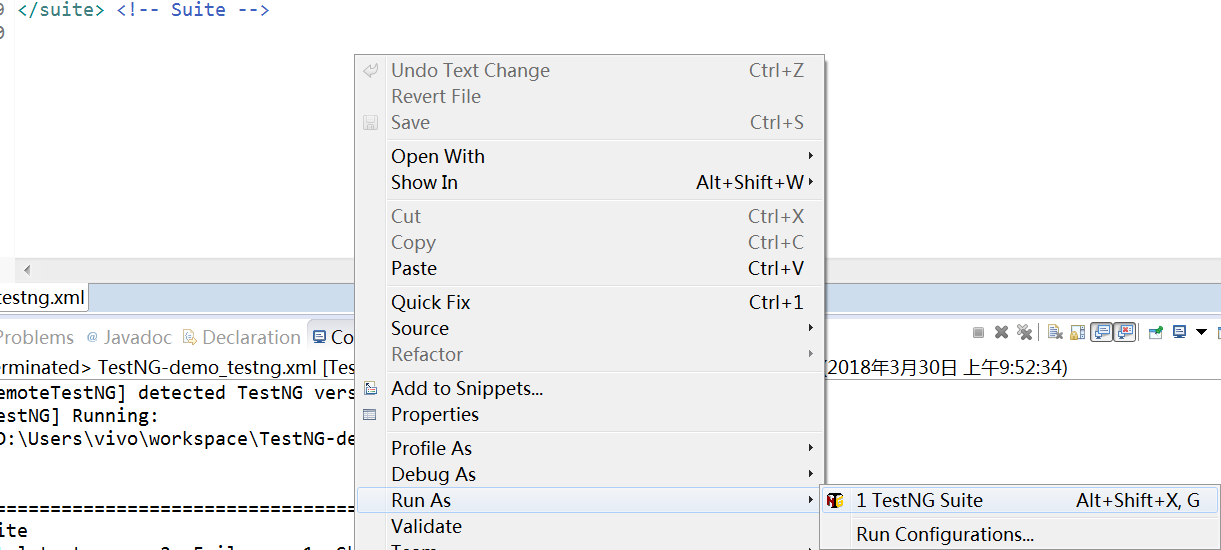Toggle Show Console on Standard Error
Viewport: 1221px width, 550px height.
[1125, 333]
